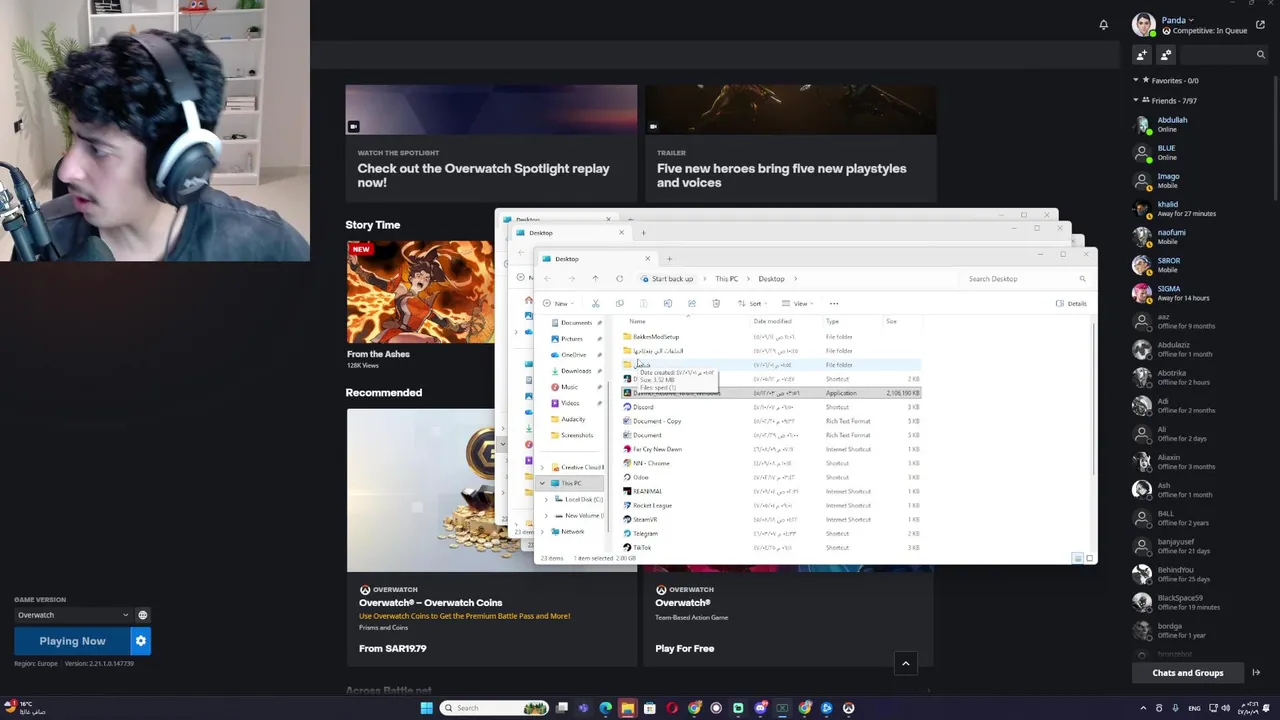This screenshot has height=720, width=1280.
Task: Open Discord icon on taskbar
Action: (x=760, y=708)
